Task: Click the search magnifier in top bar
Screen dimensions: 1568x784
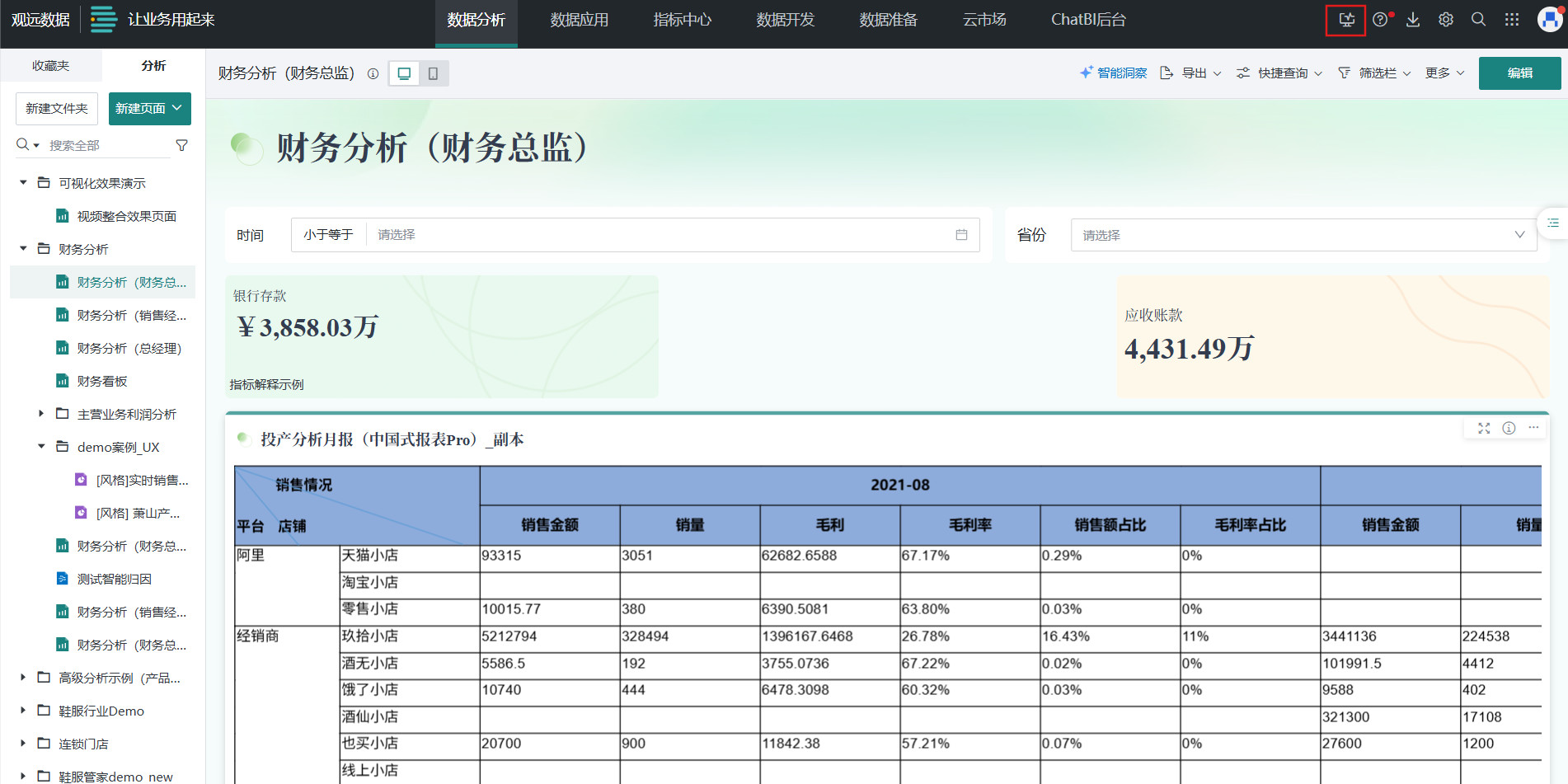Action: [1478, 19]
